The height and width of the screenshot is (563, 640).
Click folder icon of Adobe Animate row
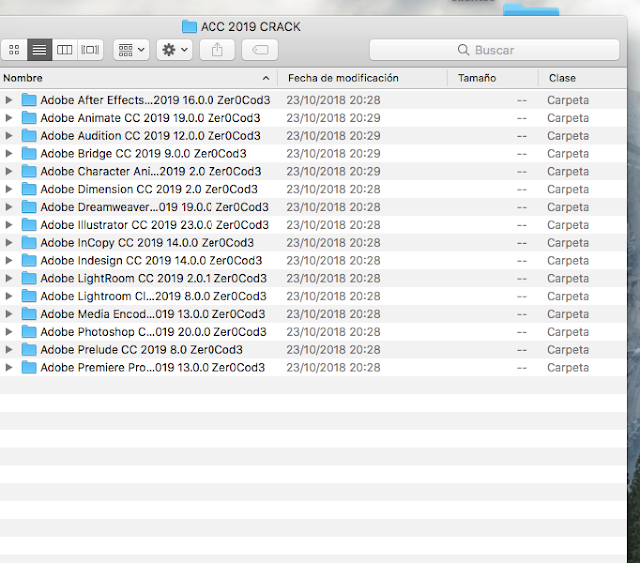click(x=29, y=118)
